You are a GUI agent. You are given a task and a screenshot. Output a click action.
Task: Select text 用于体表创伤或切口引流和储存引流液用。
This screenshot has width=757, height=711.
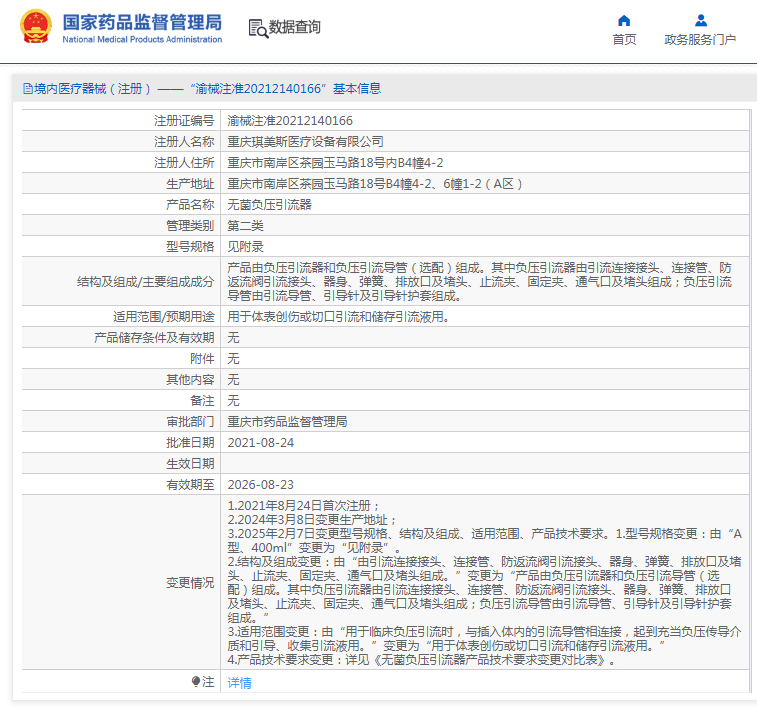click(338, 317)
